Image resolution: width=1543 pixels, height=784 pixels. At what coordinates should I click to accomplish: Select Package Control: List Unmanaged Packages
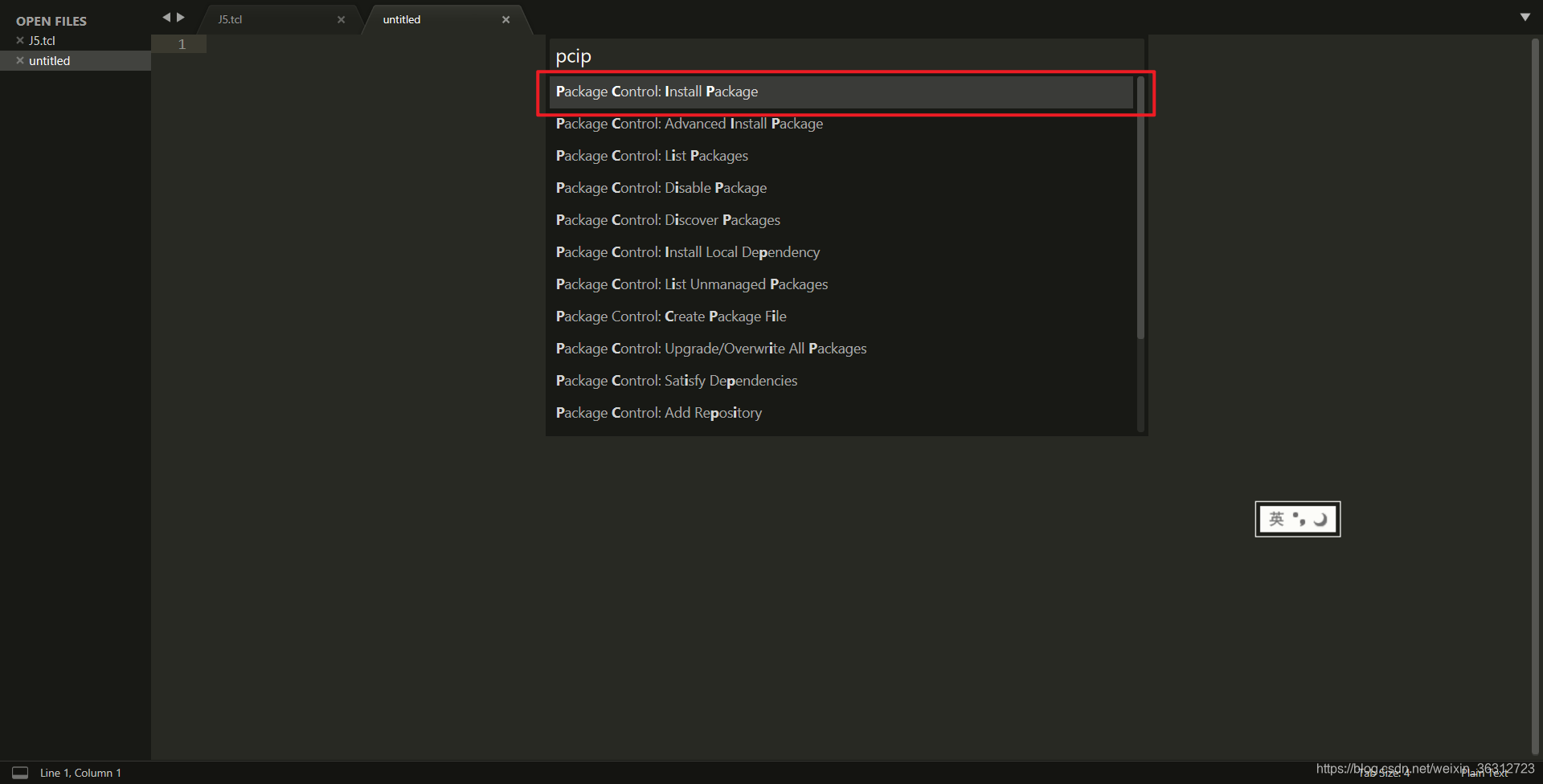tap(841, 284)
